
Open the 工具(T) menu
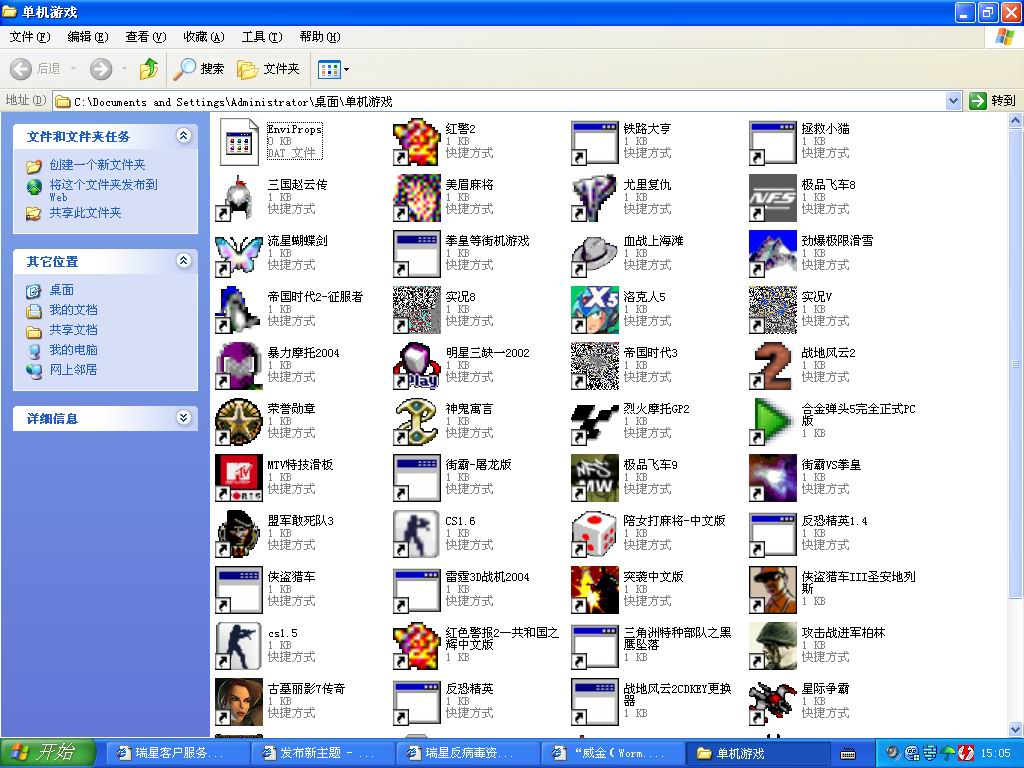(262, 37)
